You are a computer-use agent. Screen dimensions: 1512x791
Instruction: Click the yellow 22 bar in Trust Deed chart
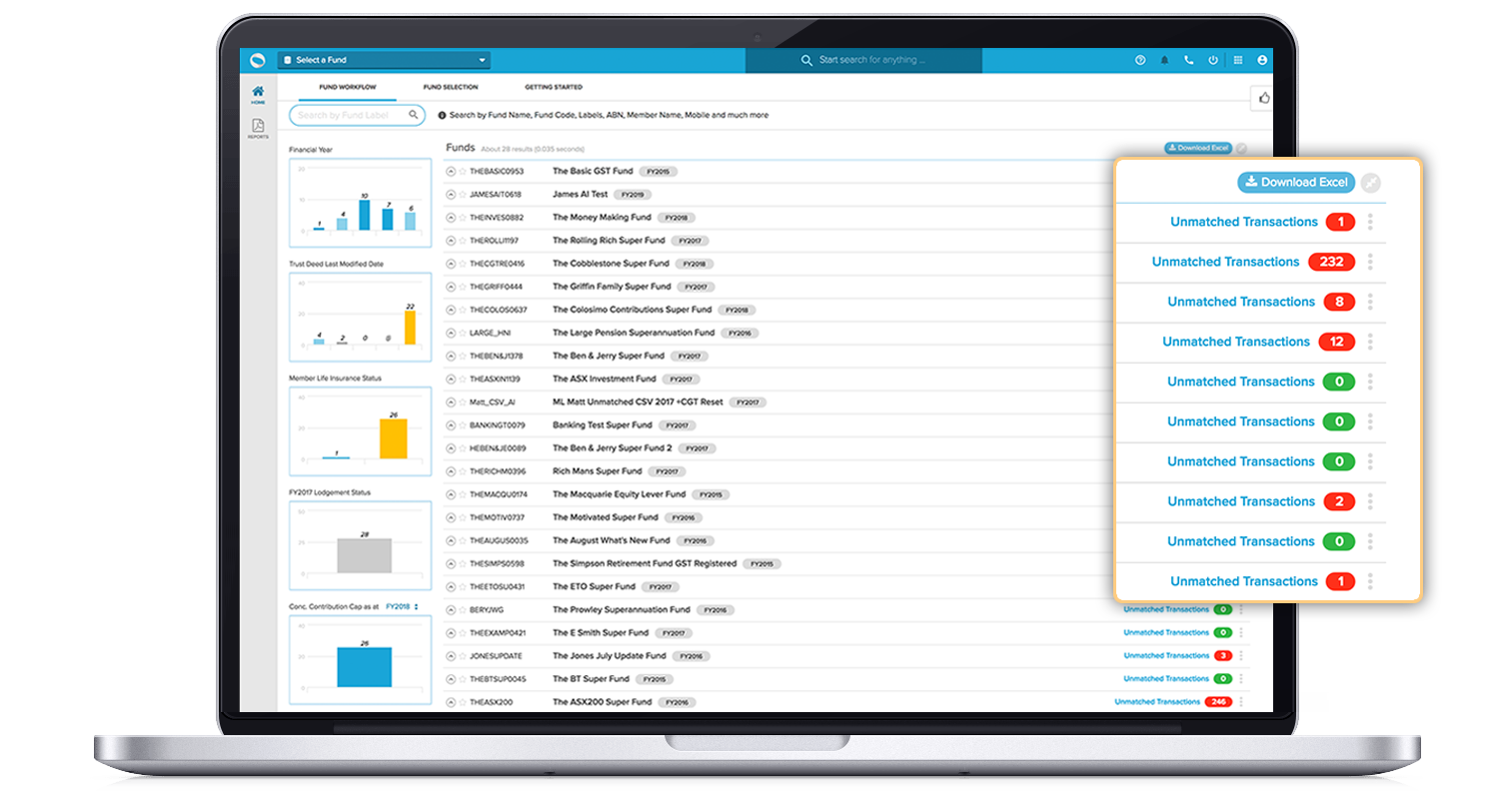coord(410,327)
